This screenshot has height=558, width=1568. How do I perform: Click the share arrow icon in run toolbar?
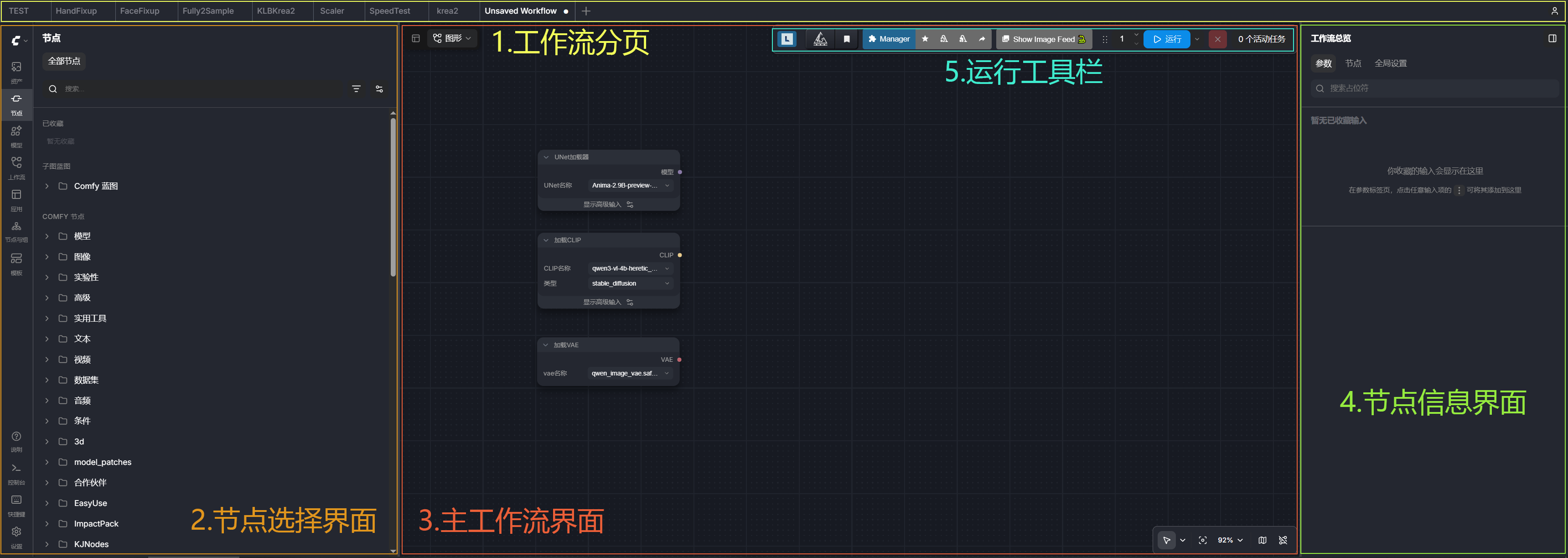point(981,39)
